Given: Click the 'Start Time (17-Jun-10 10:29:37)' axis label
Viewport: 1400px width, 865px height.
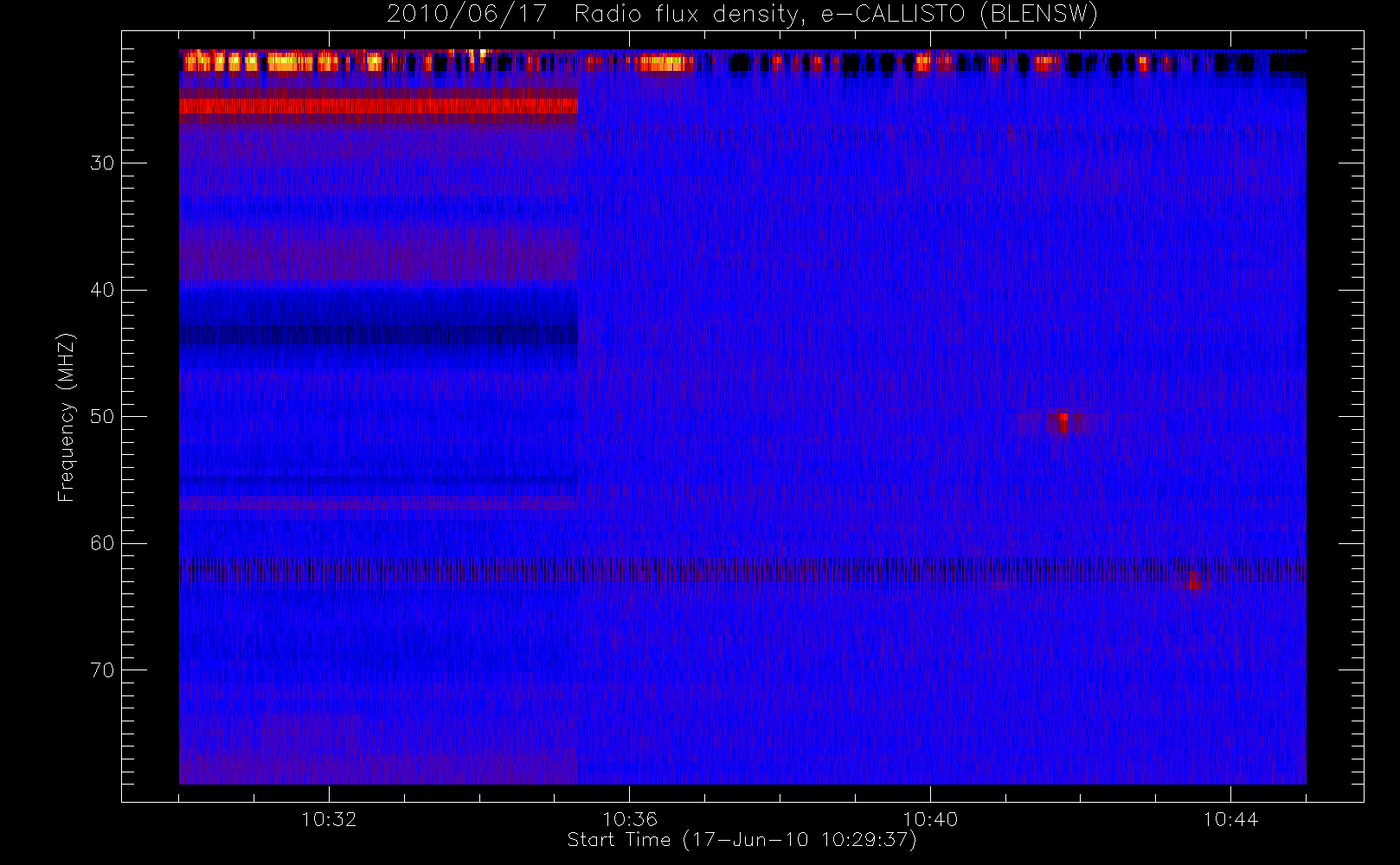Looking at the screenshot, I should (742, 840).
